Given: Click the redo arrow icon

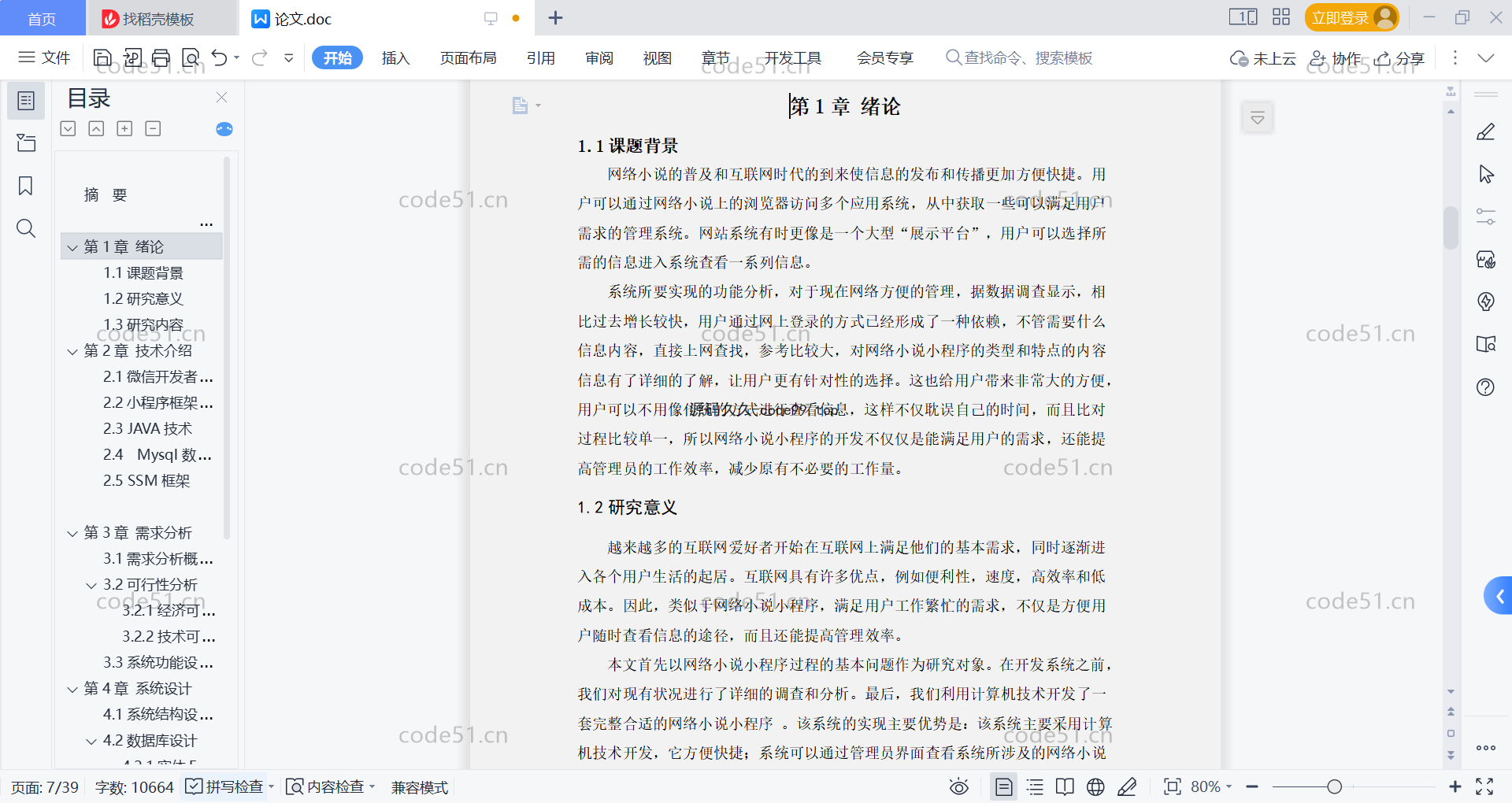Looking at the screenshot, I should 260,57.
